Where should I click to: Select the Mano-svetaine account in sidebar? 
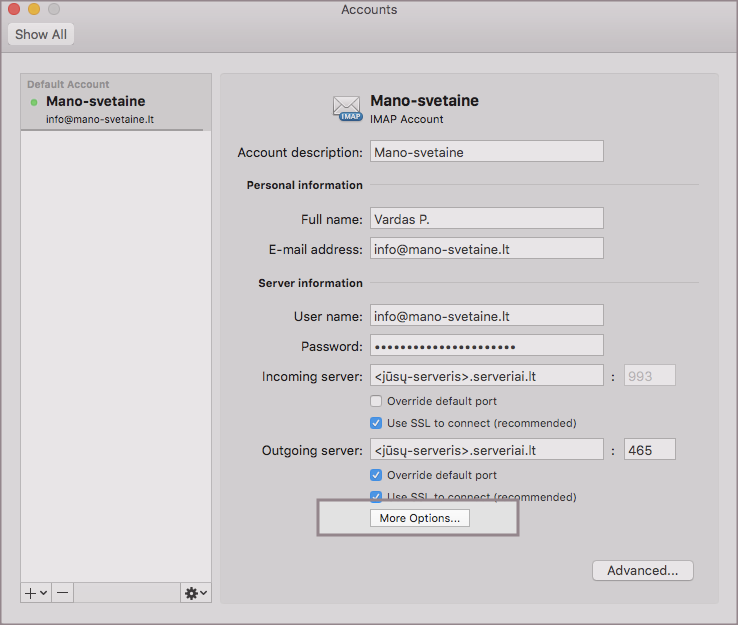click(115, 109)
